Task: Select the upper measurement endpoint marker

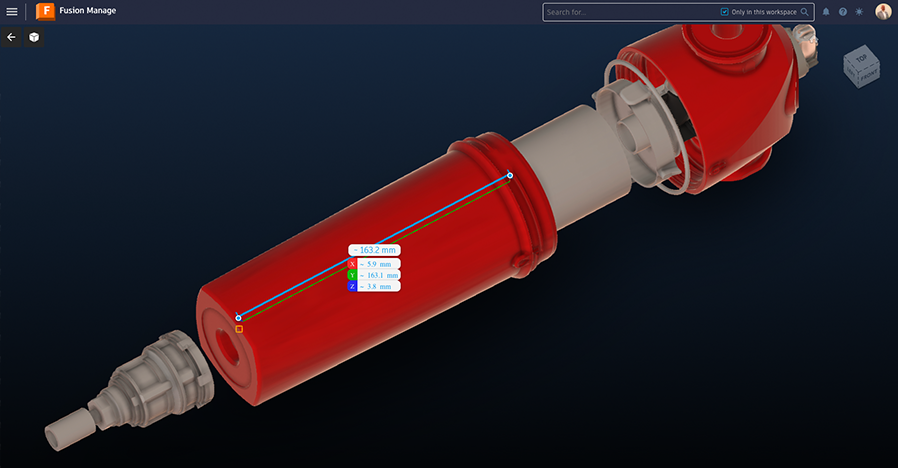Action: coord(510,175)
